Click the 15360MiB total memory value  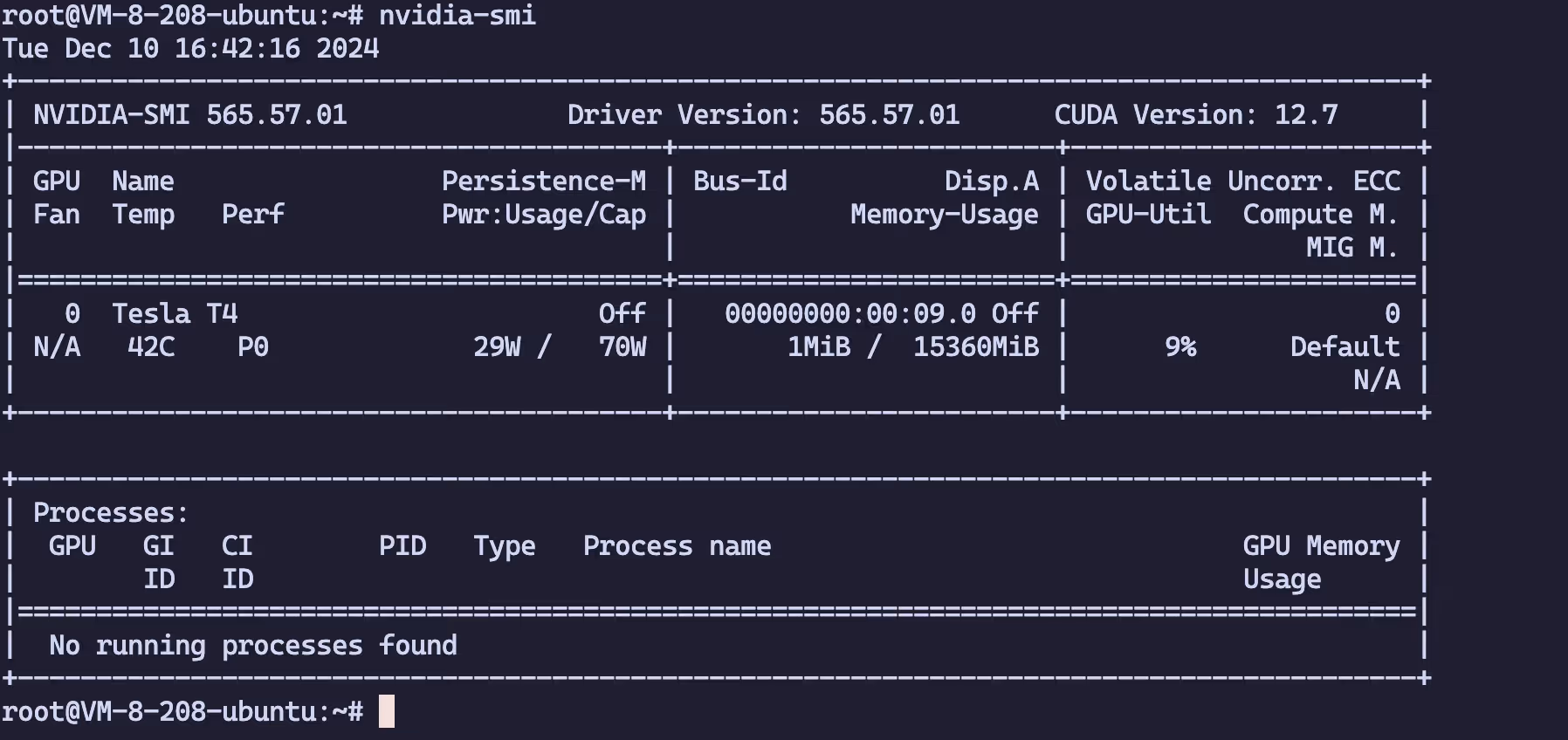(x=976, y=346)
